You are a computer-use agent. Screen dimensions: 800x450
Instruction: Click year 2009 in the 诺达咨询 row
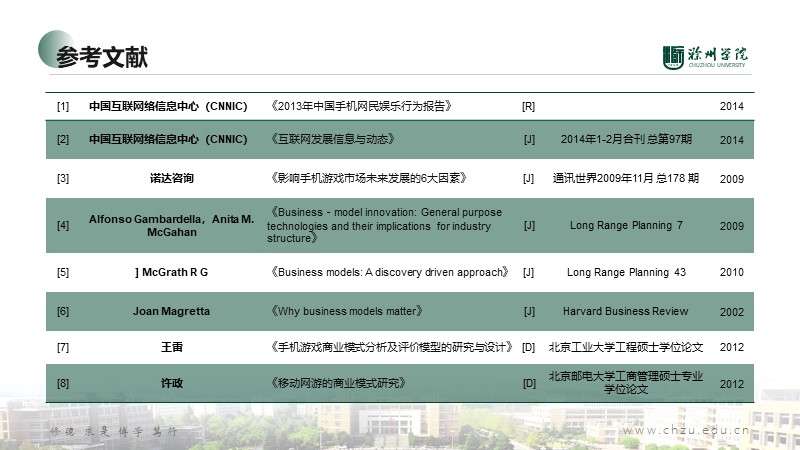coord(732,179)
